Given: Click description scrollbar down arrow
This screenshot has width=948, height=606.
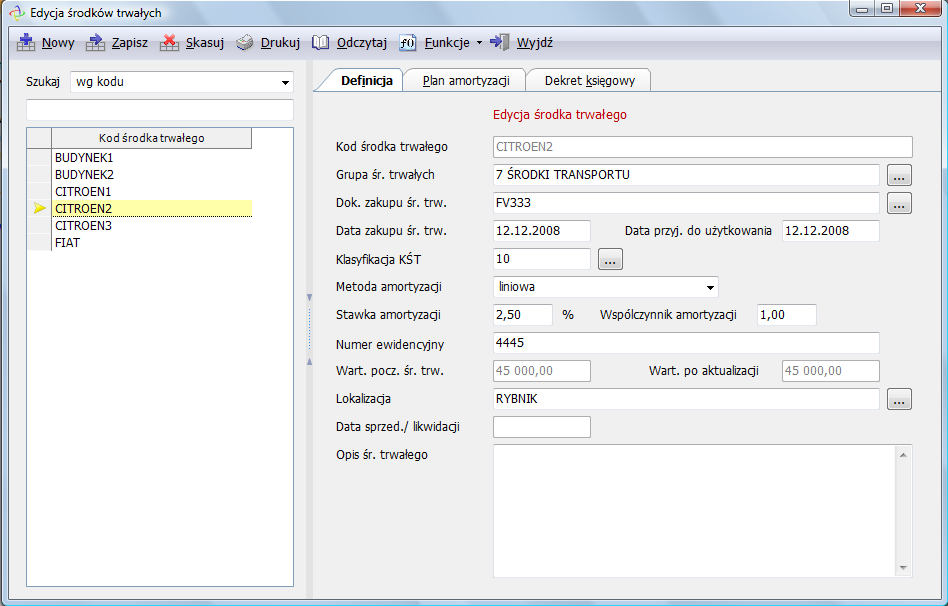Looking at the screenshot, I should pos(903,567).
